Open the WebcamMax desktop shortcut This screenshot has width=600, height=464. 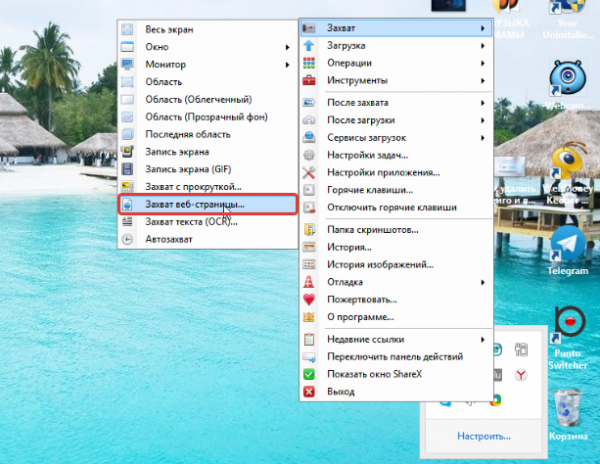(x=568, y=85)
